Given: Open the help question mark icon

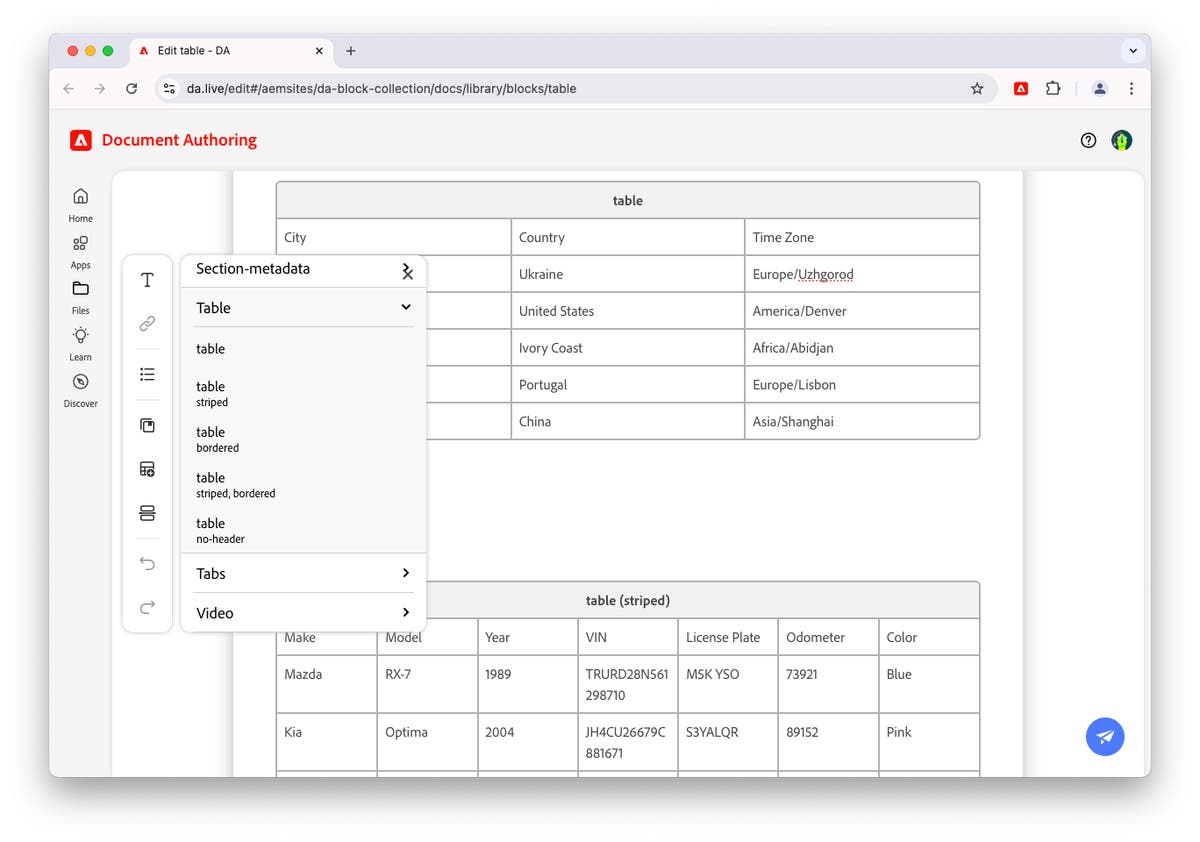Looking at the screenshot, I should click(1089, 140).
